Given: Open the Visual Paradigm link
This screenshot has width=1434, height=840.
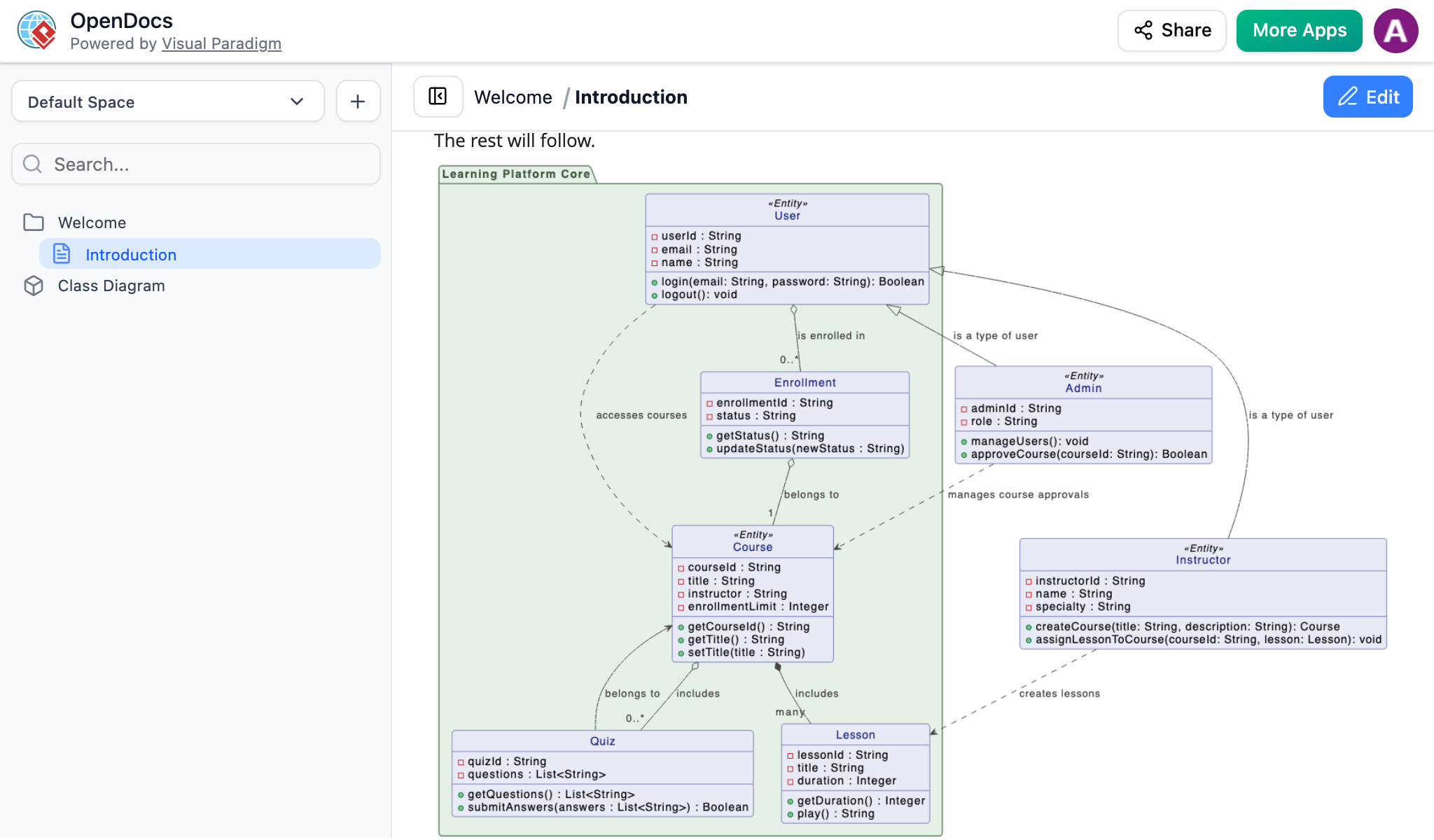Looking at the screenshot, I should click(x=221, y=43).
